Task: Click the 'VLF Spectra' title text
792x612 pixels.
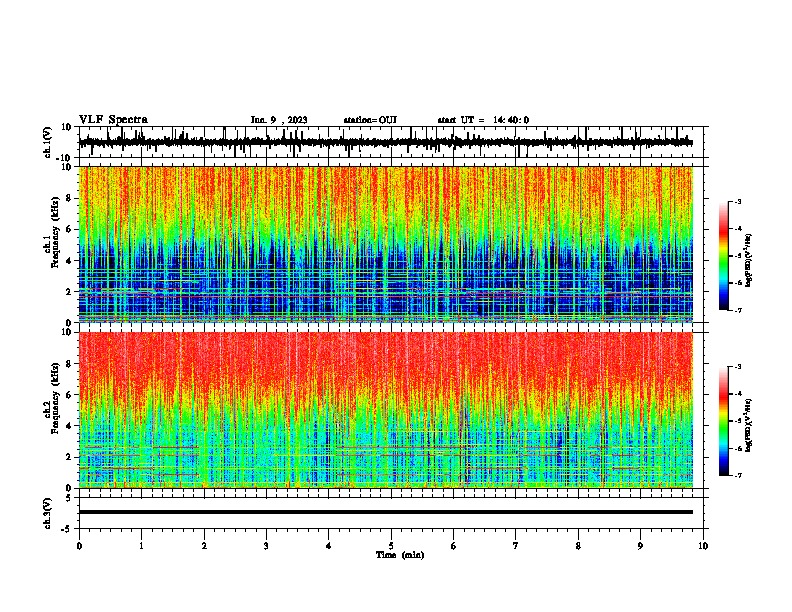Action: tap(113, 120)
